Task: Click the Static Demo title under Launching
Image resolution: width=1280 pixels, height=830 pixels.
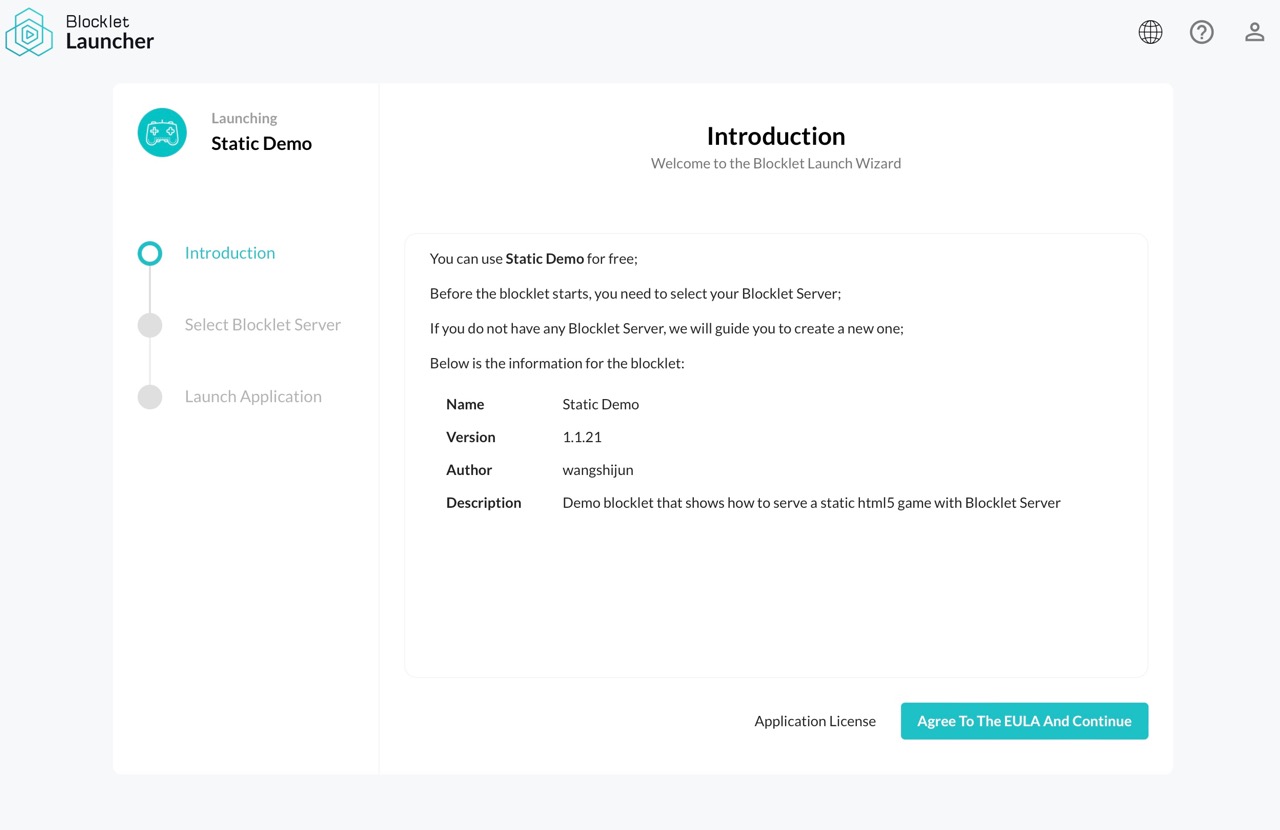Action: pos(261,144)
